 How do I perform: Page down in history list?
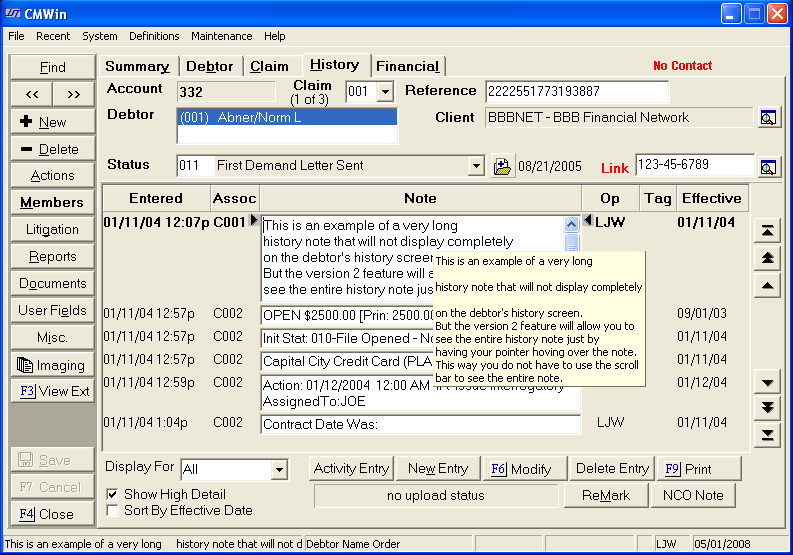click(766, 407)
